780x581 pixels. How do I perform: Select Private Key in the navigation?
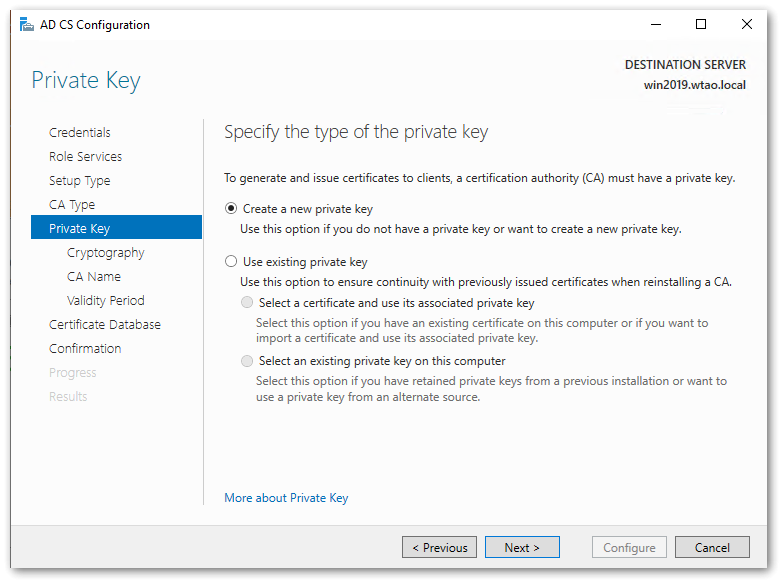click(80, 229)
